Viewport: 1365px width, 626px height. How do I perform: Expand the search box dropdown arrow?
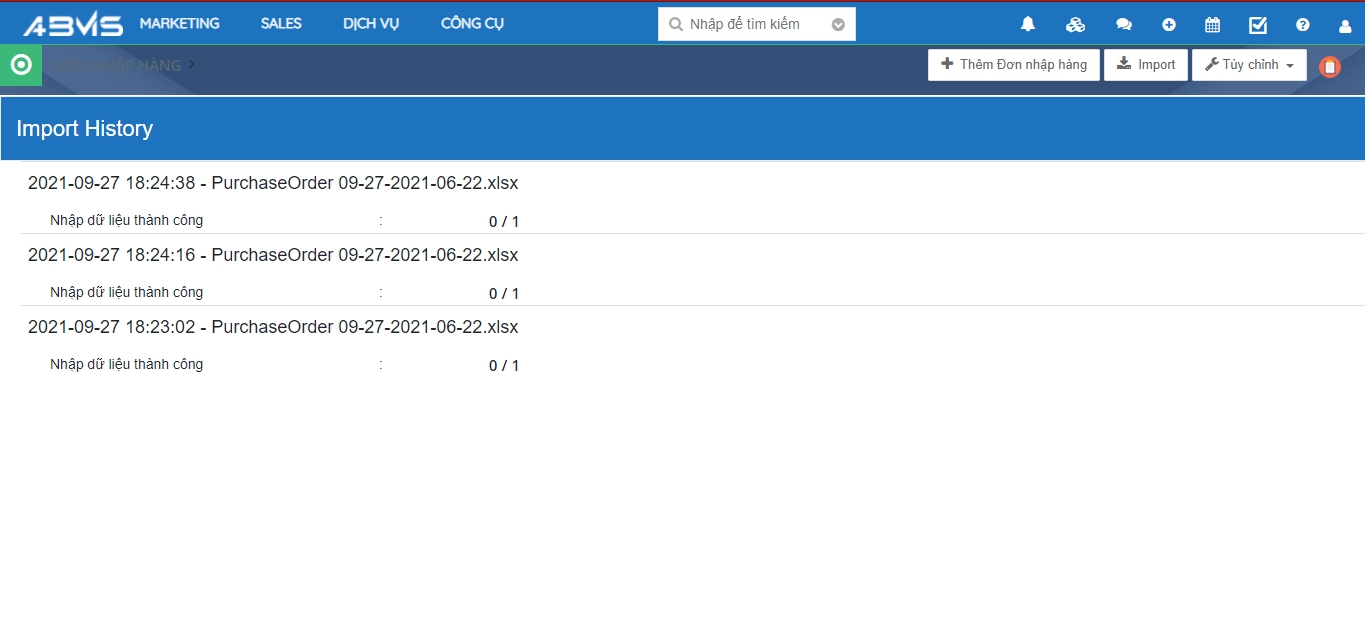838,25
